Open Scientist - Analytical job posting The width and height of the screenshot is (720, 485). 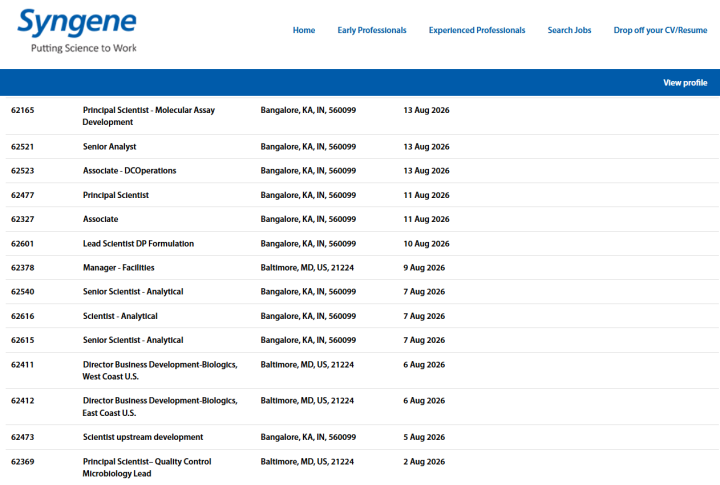click(120, 316)
